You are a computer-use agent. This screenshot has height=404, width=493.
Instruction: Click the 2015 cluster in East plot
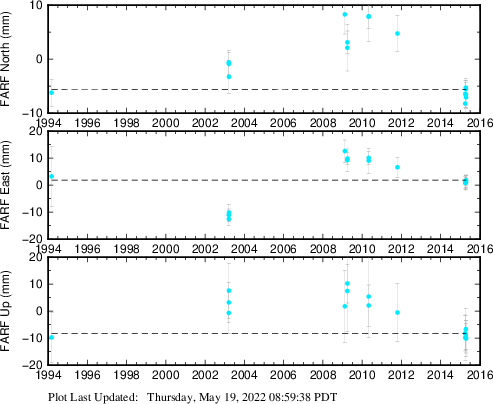pos(466,182)
